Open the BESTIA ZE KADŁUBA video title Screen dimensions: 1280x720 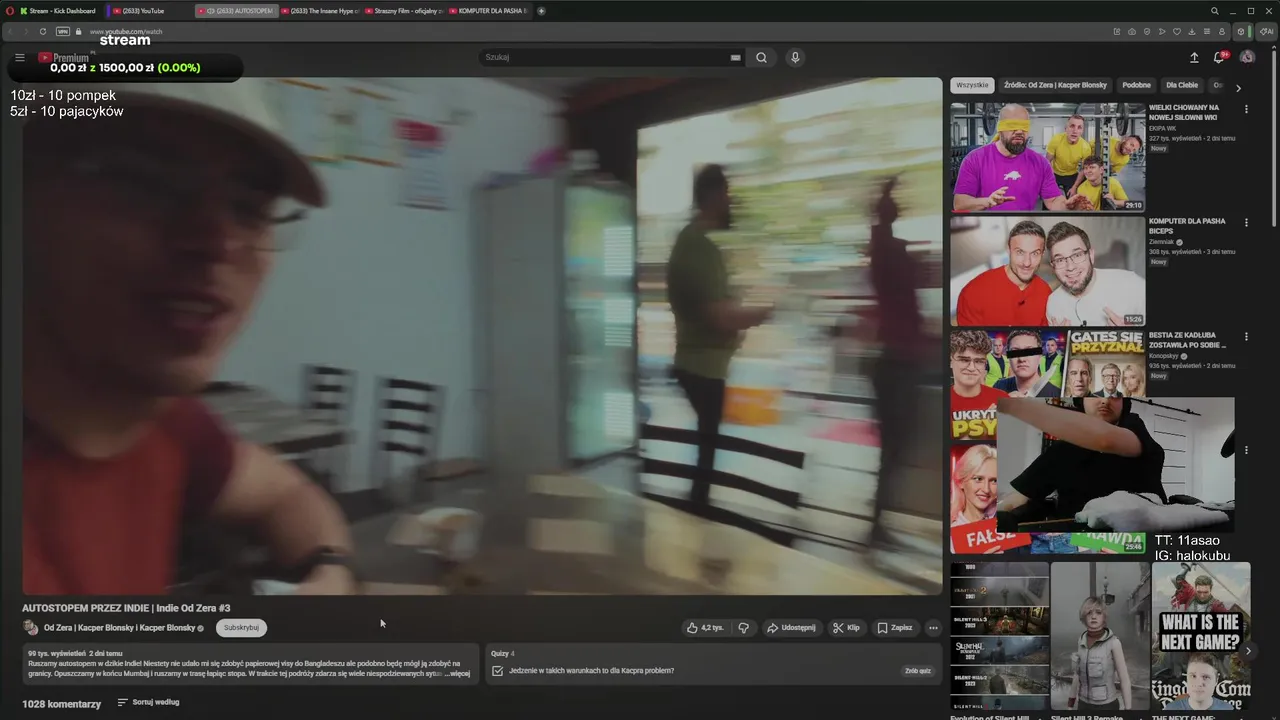pyautogui.click(x=1187, y=340)
